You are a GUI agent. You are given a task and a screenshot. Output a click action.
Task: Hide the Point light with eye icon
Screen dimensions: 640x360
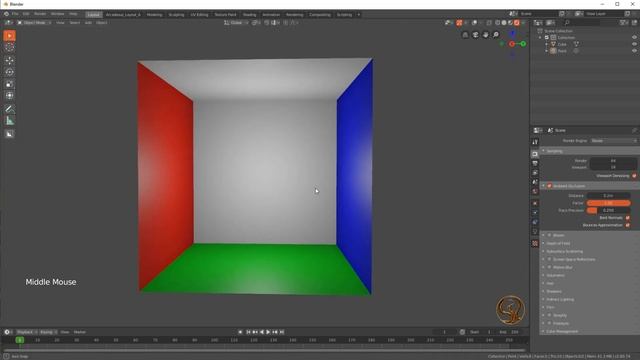[634, 51]
